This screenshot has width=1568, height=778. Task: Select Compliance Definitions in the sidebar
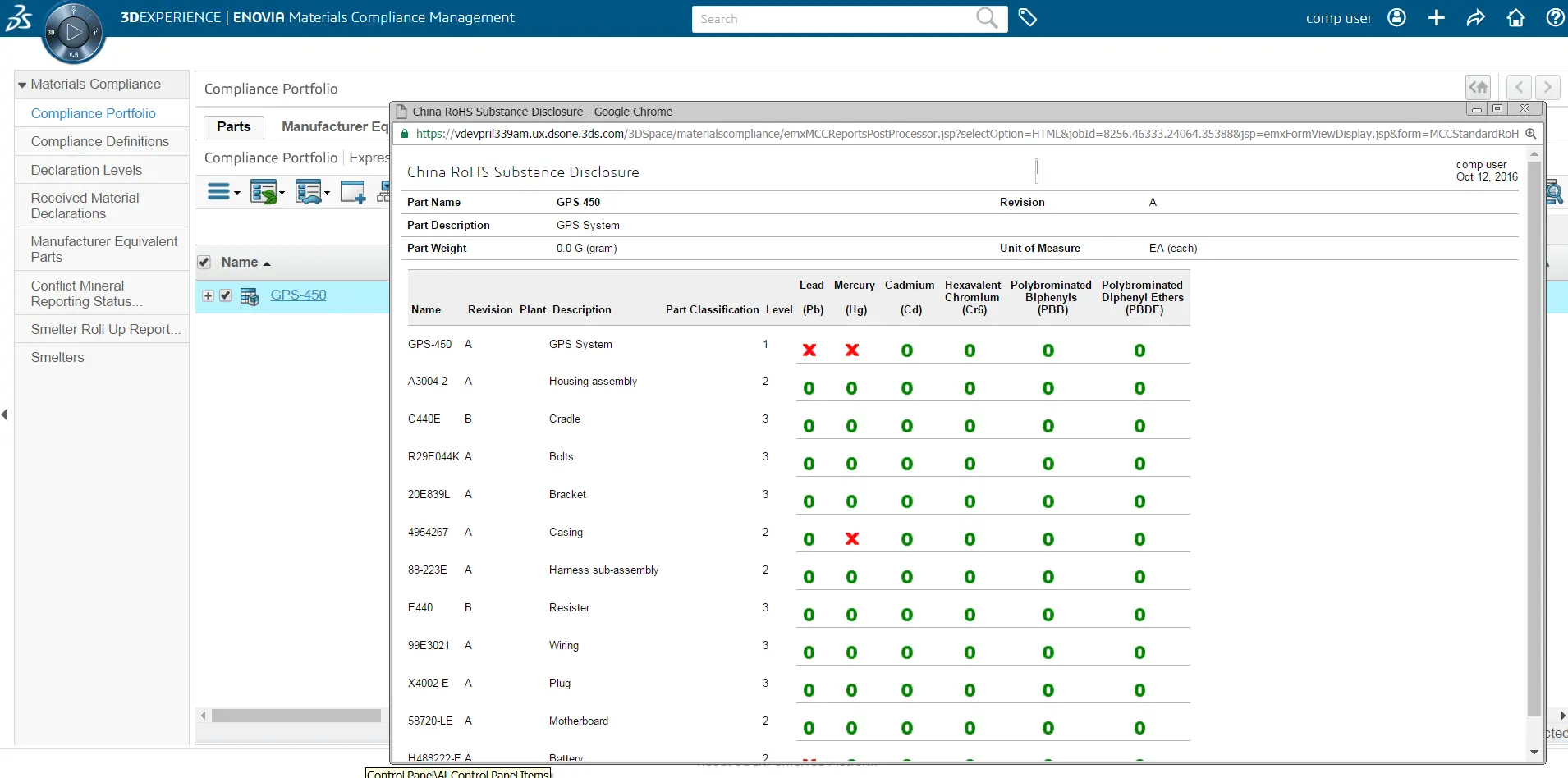pyautogui.click(x=99, y=141)
